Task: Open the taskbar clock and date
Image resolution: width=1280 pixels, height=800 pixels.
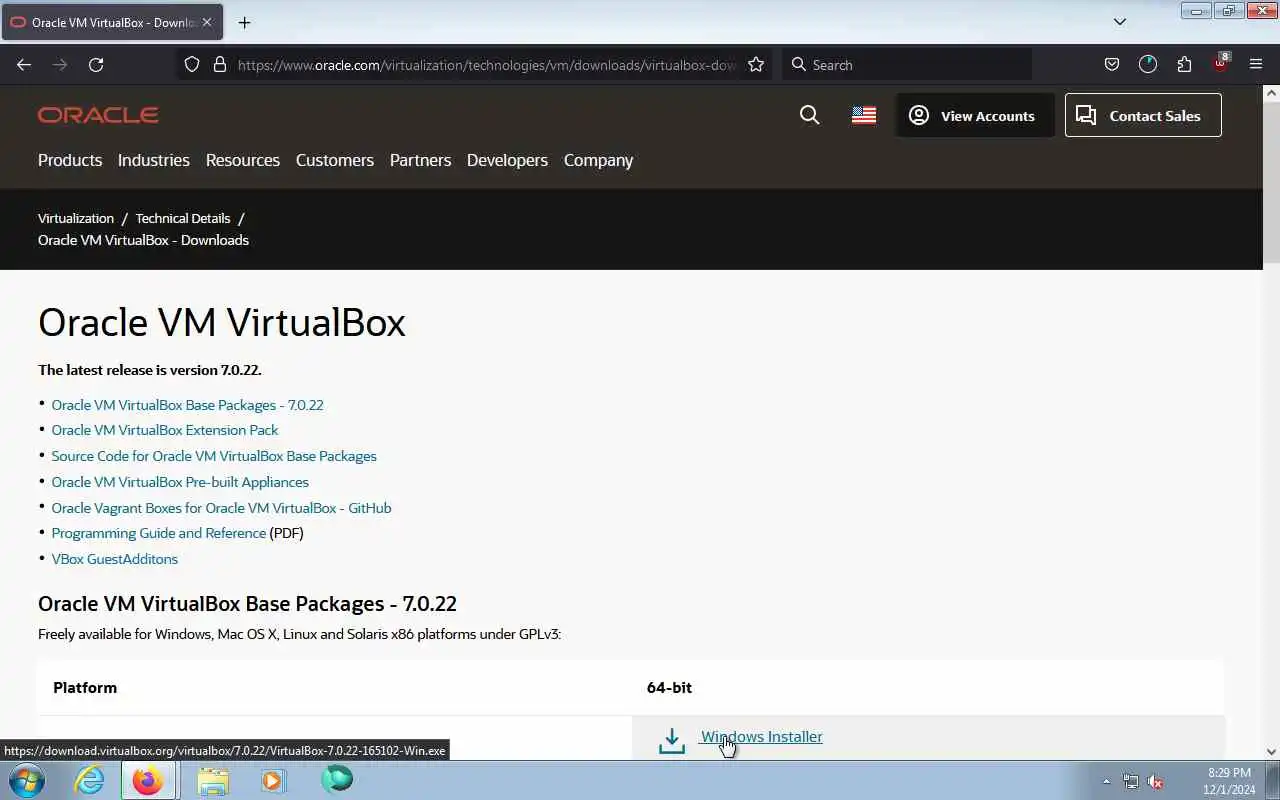Action: coord(1229,781)
